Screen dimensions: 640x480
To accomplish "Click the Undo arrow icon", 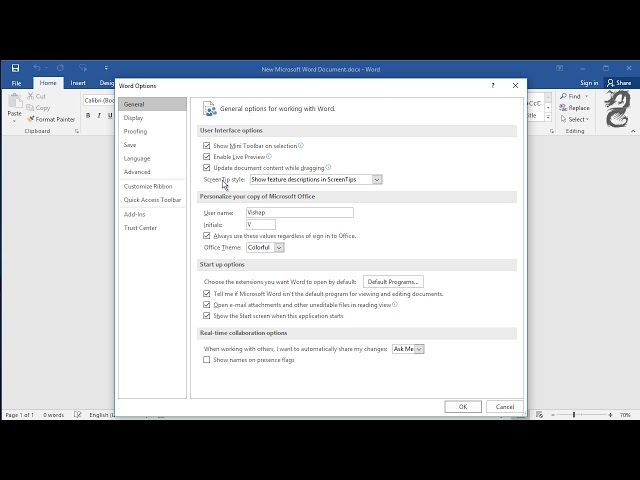I will click(37, 68).
